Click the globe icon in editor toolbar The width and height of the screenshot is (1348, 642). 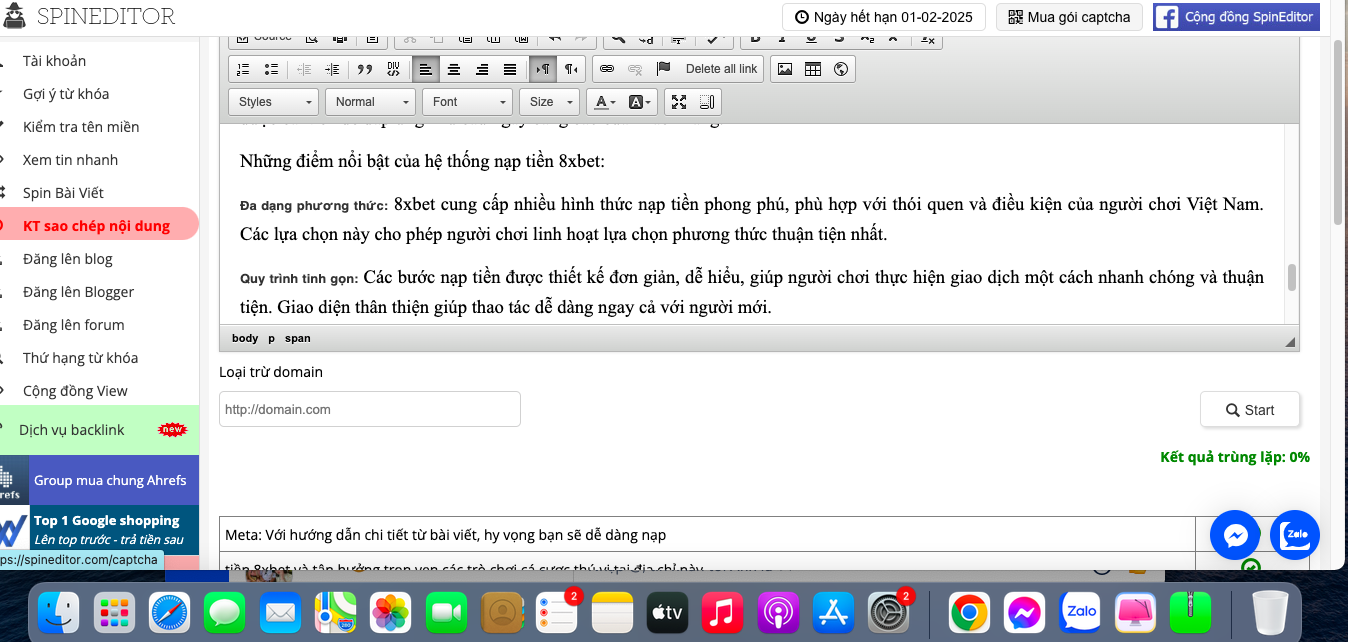click(841, 69)
